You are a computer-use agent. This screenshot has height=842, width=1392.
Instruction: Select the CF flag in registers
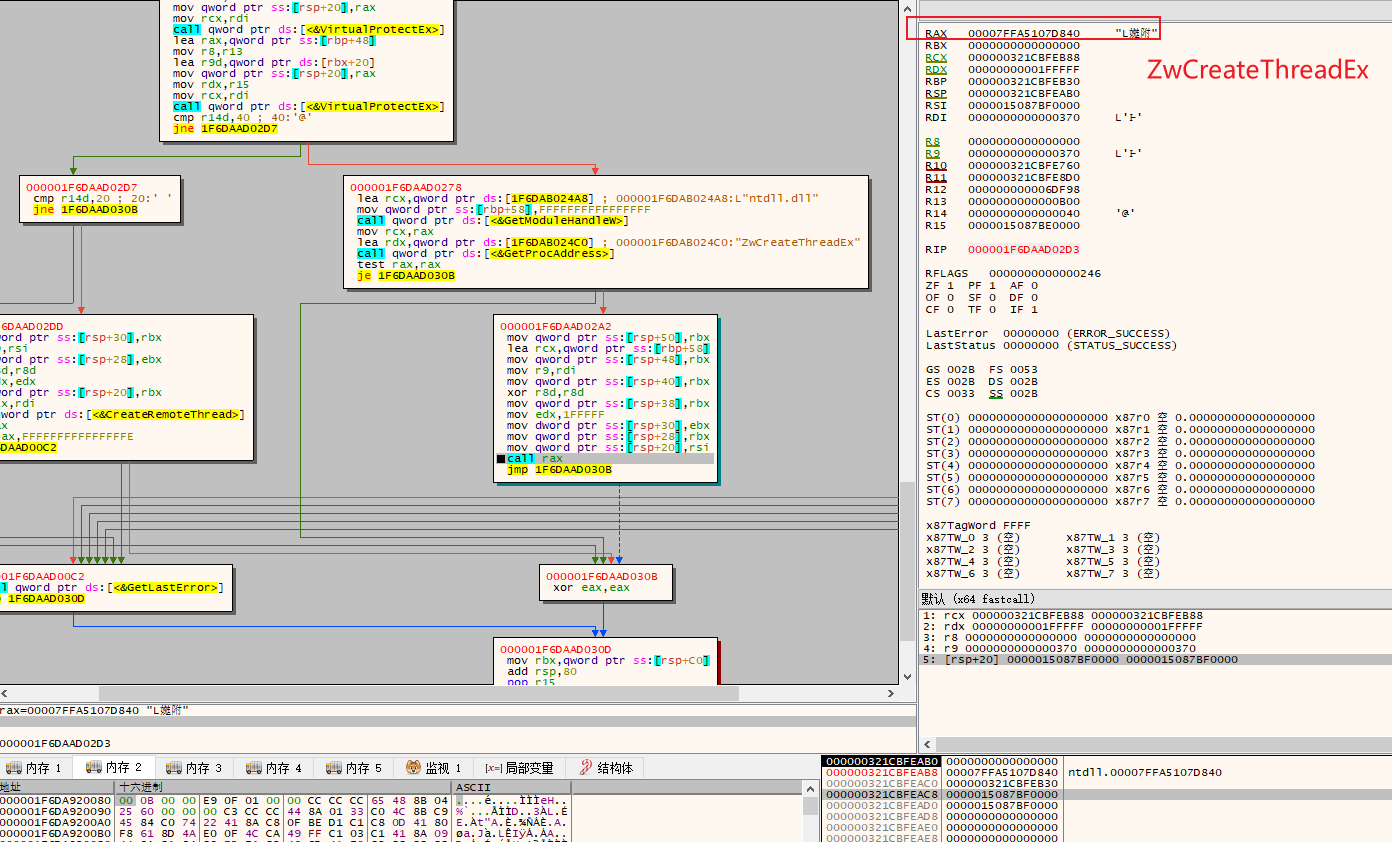[x=940, y=310]
